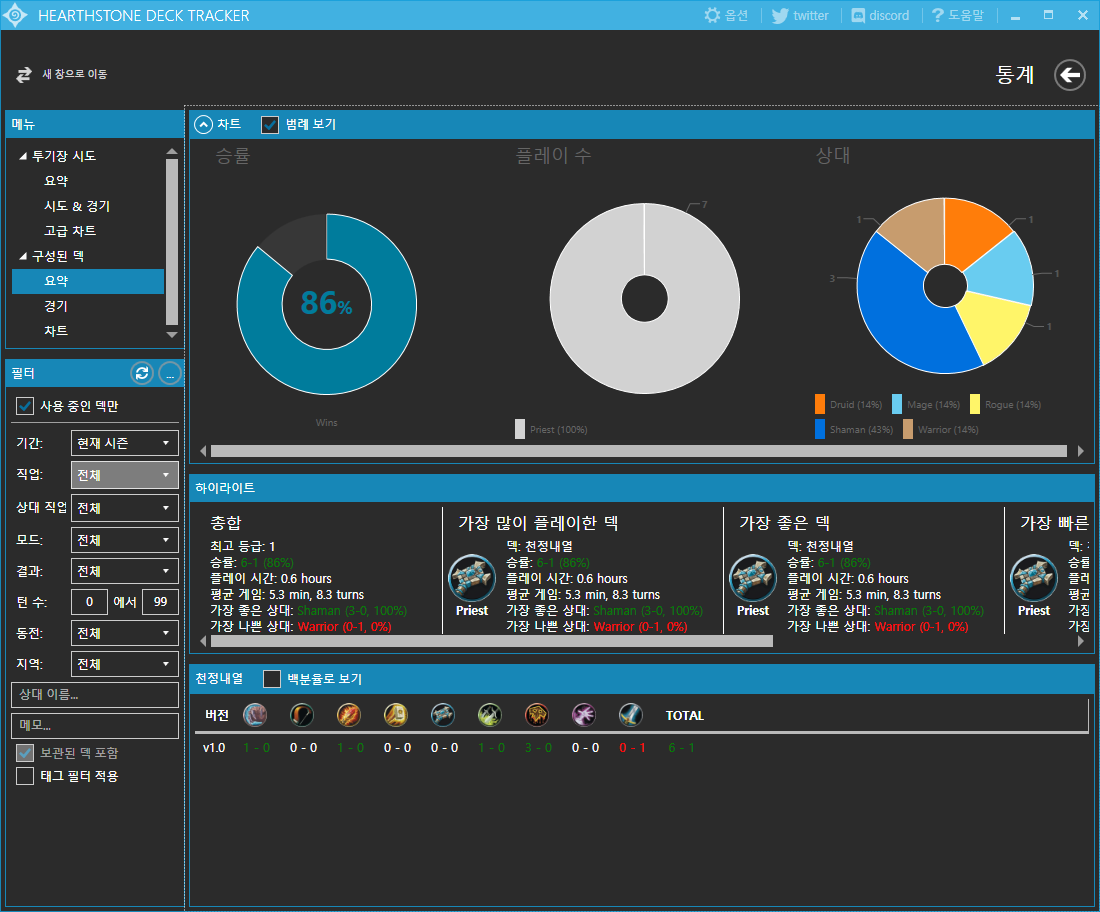Screen dimensions: 1100x912
Task: Click the v1.0 version row label
Action: [214, 748]
